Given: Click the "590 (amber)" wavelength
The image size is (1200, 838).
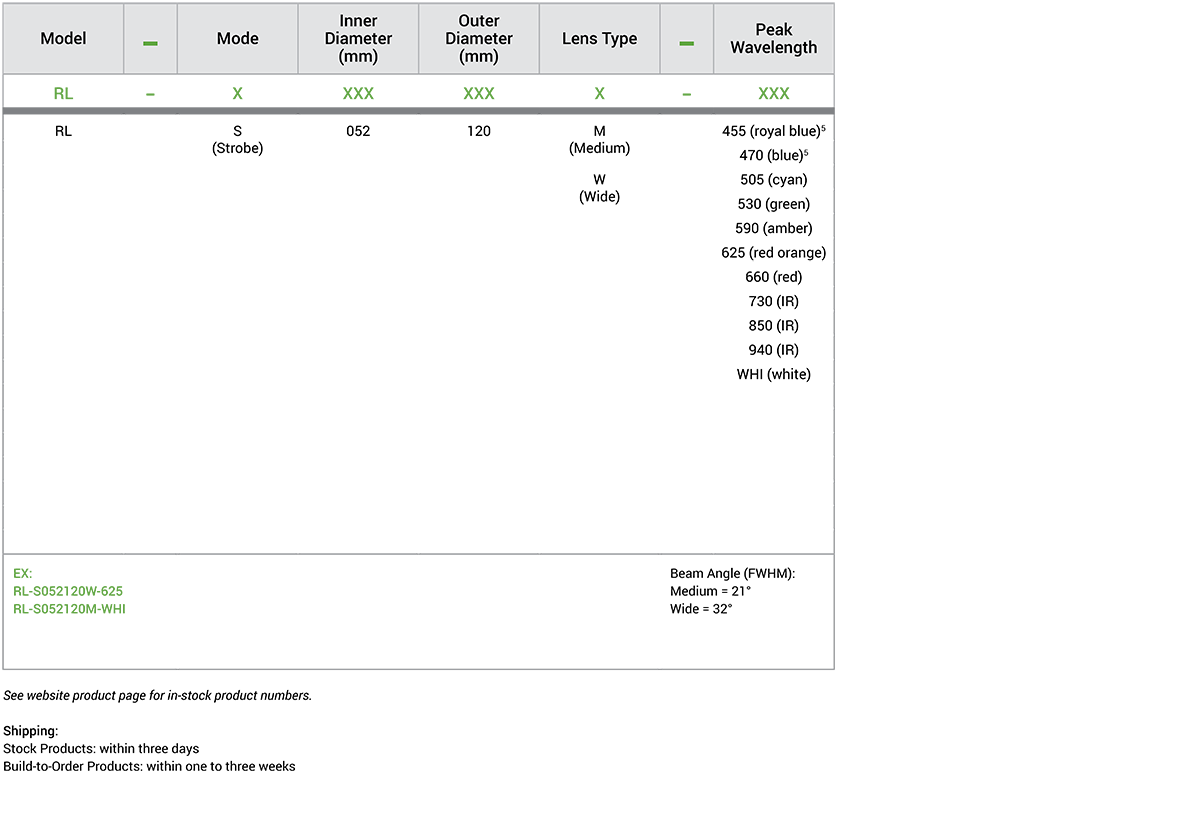Looking at the screenshot, I should point(774,228).
